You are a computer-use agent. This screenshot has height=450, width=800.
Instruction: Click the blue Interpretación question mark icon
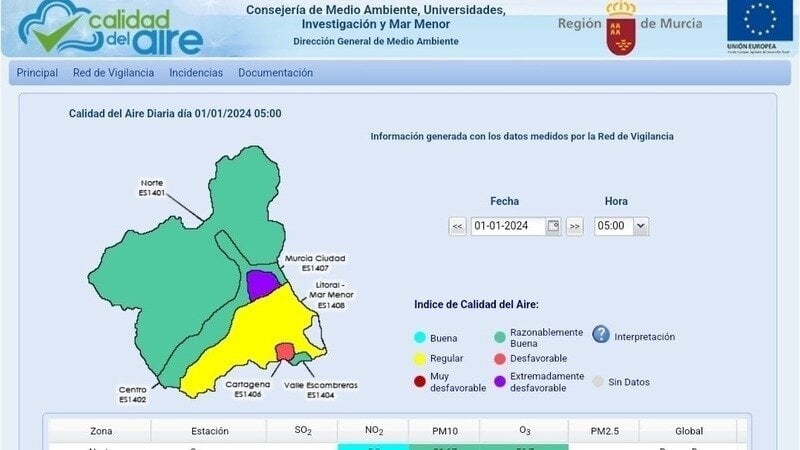pyautogui.click(x=600, y=335)
